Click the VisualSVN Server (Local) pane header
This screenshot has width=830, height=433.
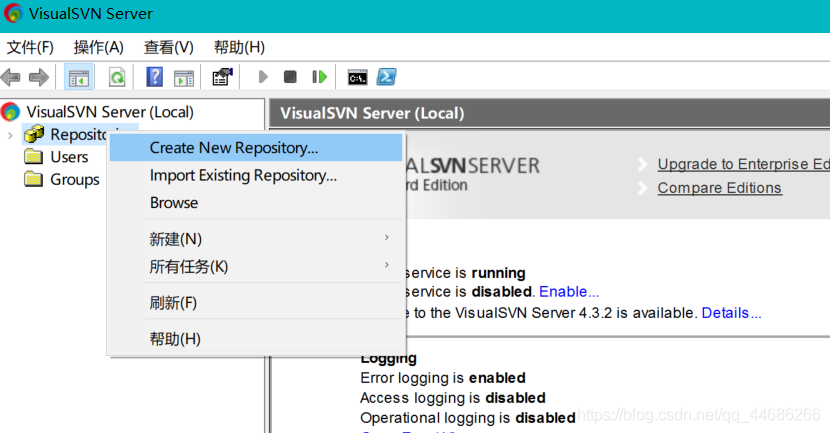point(549,113)
